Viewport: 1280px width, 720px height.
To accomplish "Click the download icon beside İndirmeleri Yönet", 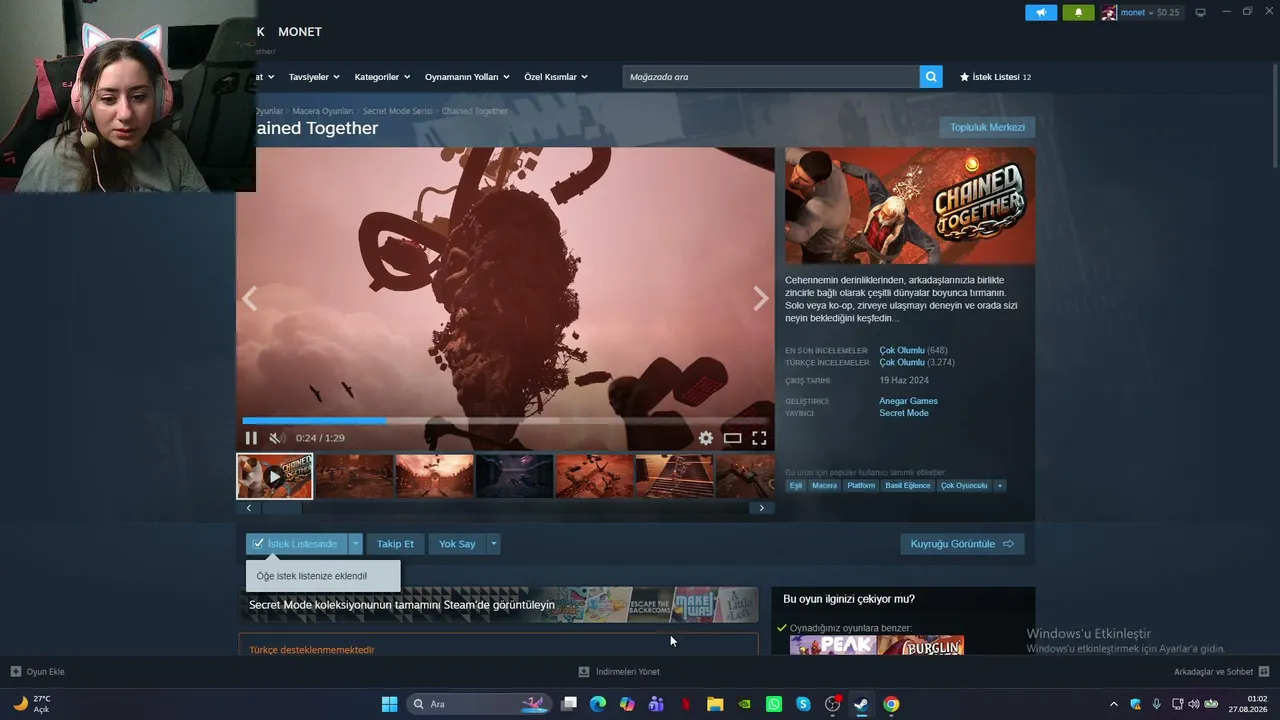I will click(584, 672).
